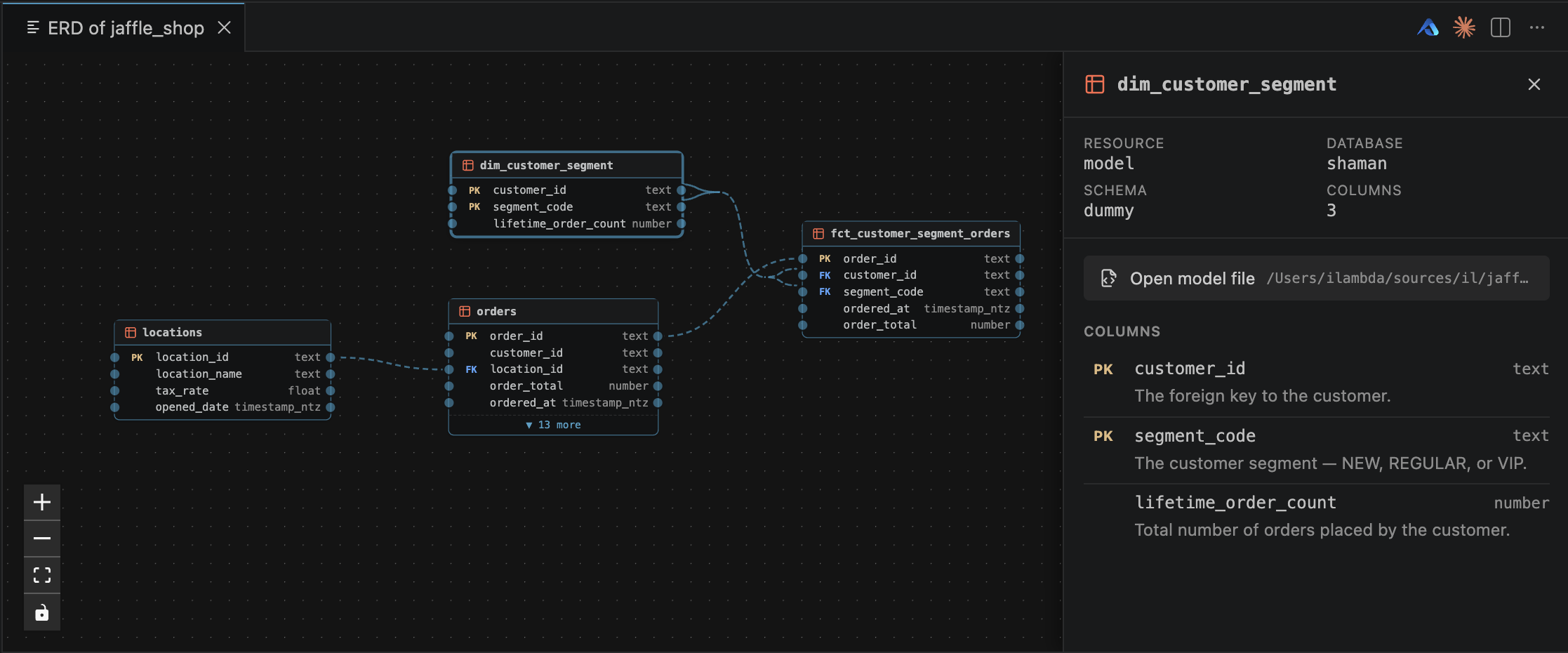Click ordered_at row in fct_customer_segment_orders
Image resolution: width=1568 pixels, height=653 pixels.
tap(911, 308)
